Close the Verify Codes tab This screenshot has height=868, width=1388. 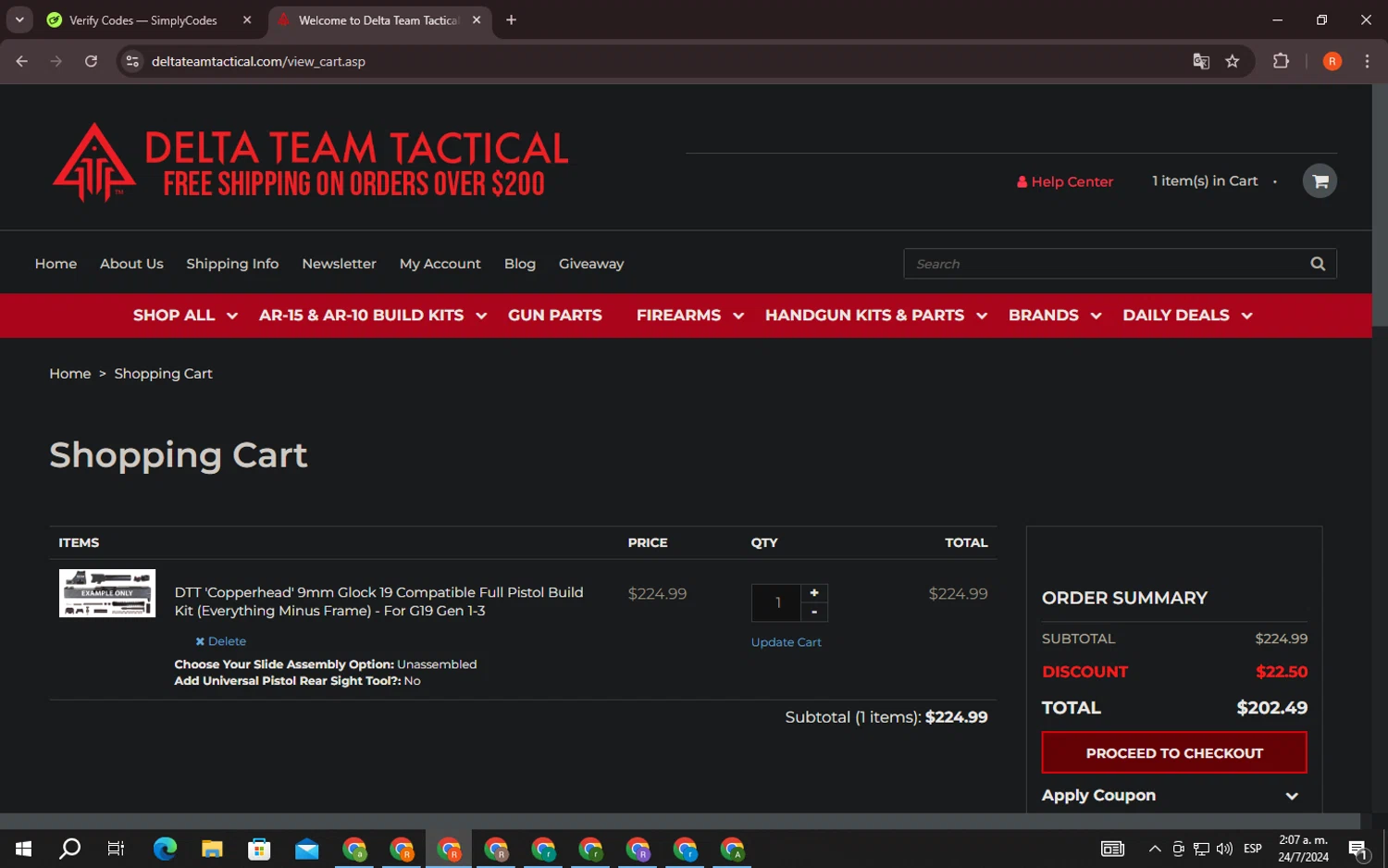click(x=247, y=20)
